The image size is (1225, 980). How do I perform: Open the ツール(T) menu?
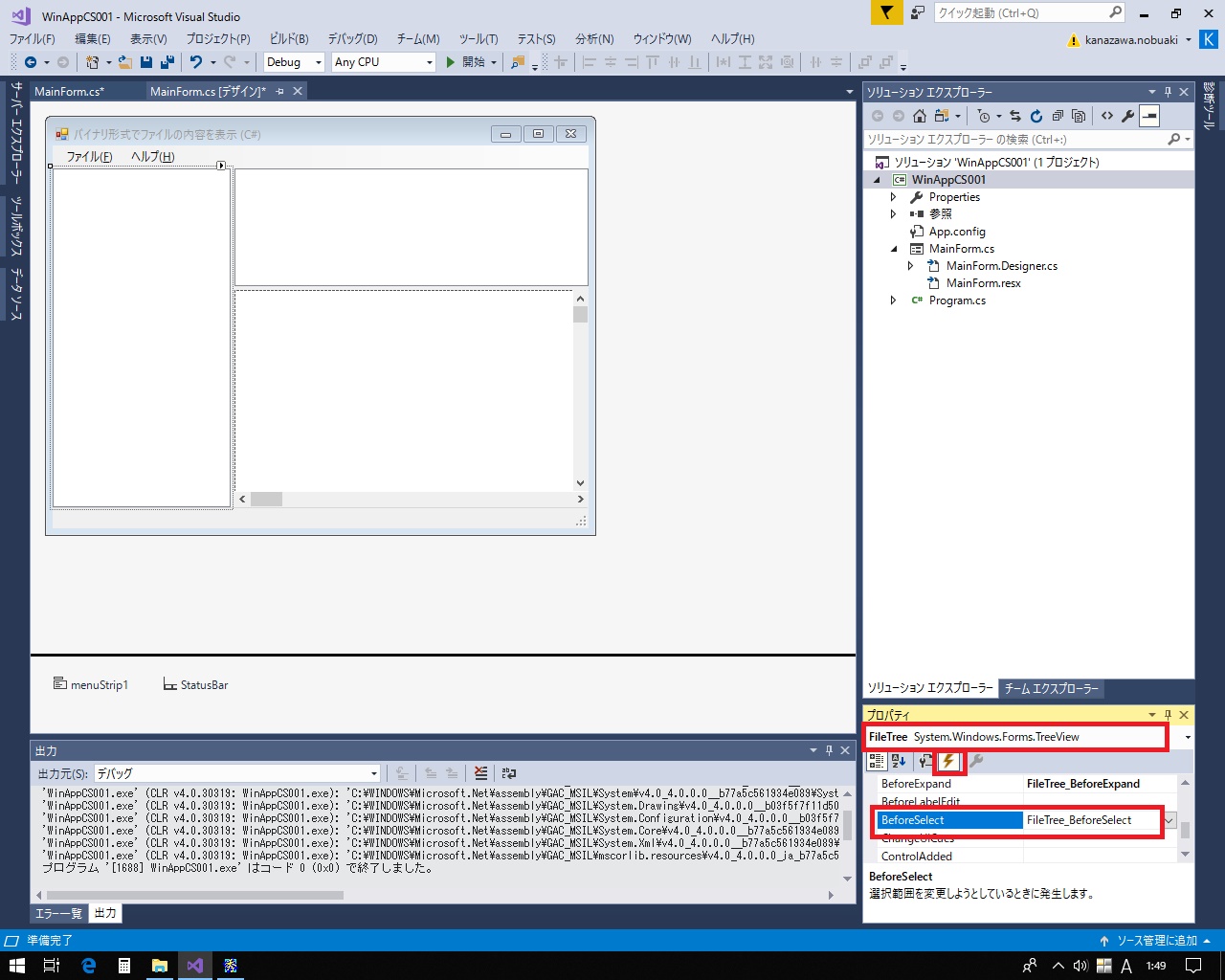[x=479, y=38]
